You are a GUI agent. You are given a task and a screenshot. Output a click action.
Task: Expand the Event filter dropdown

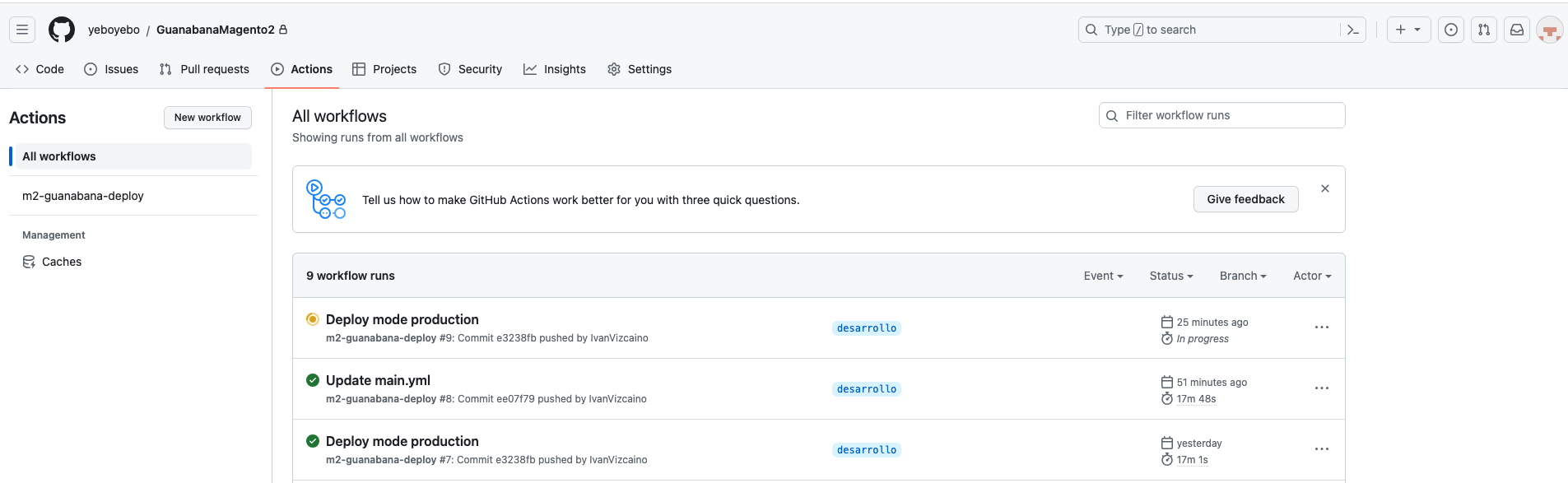tap(1103, 276)
